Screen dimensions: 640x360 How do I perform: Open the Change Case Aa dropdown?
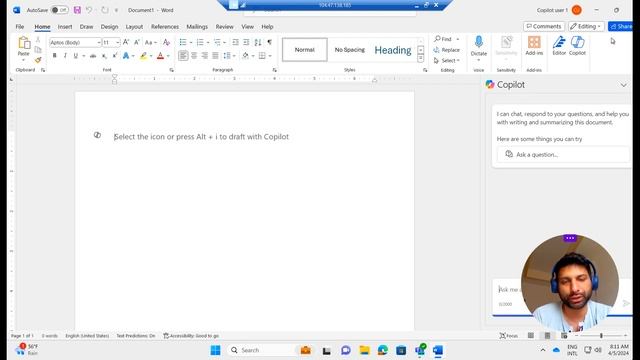[x=150, y=42]
